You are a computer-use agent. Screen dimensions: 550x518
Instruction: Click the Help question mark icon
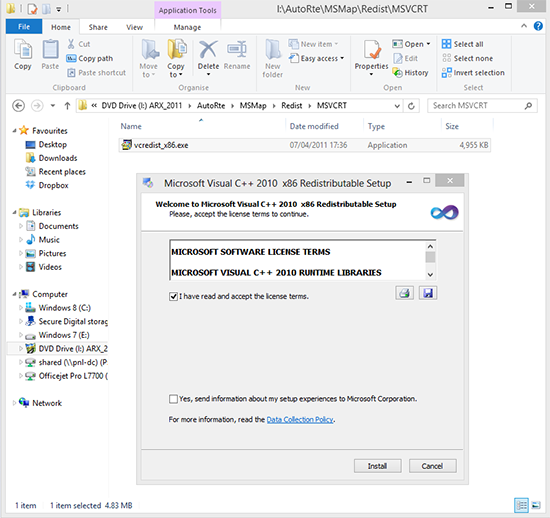[538, 26]
